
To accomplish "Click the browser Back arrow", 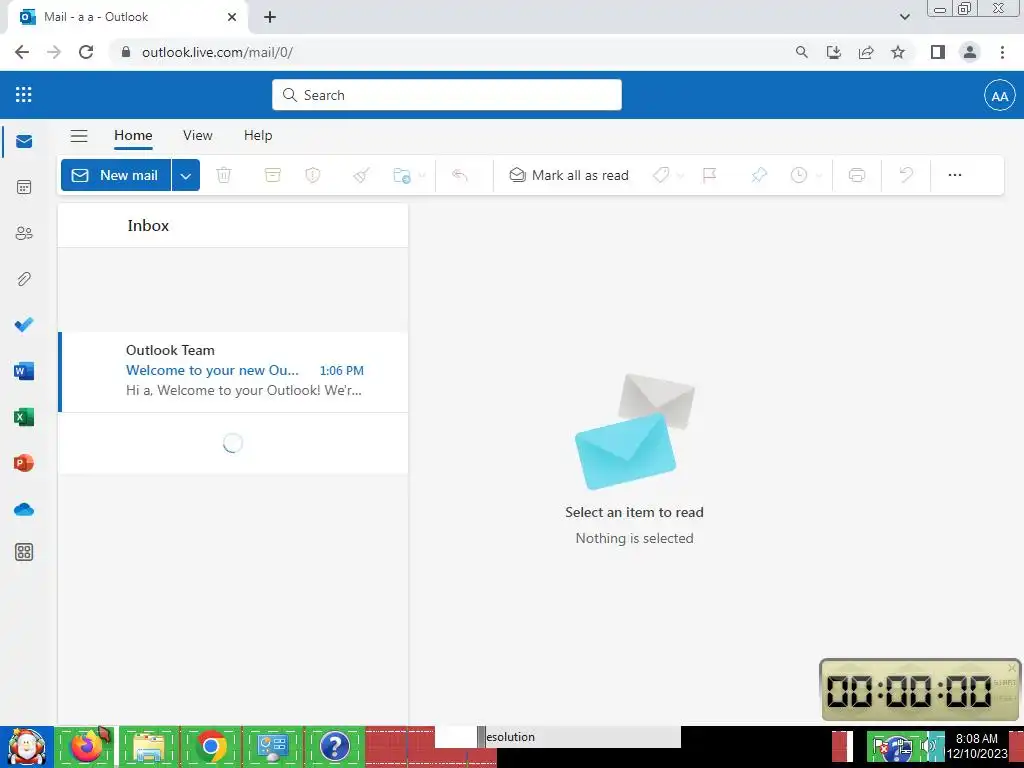I will coord(22,52).
